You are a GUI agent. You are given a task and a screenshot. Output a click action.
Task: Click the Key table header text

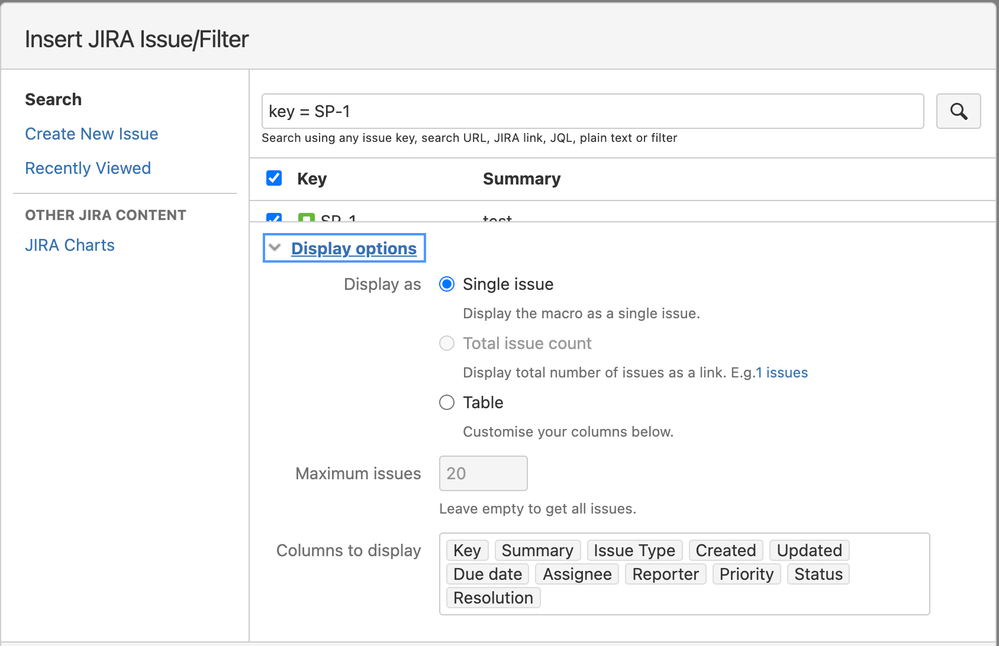(x=312, y=179)
